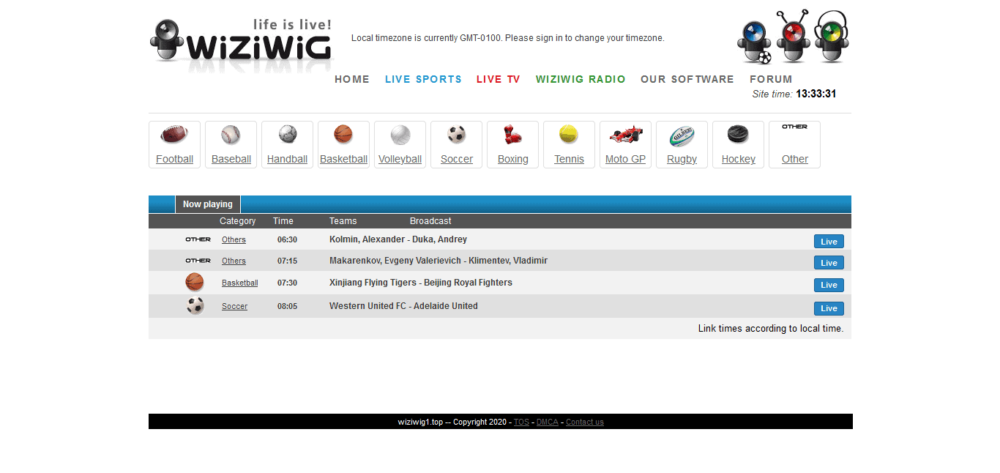This screenshot has width=1000, height=473.
Task: Click the Hockey puck icon
Action: coord(738,135)
